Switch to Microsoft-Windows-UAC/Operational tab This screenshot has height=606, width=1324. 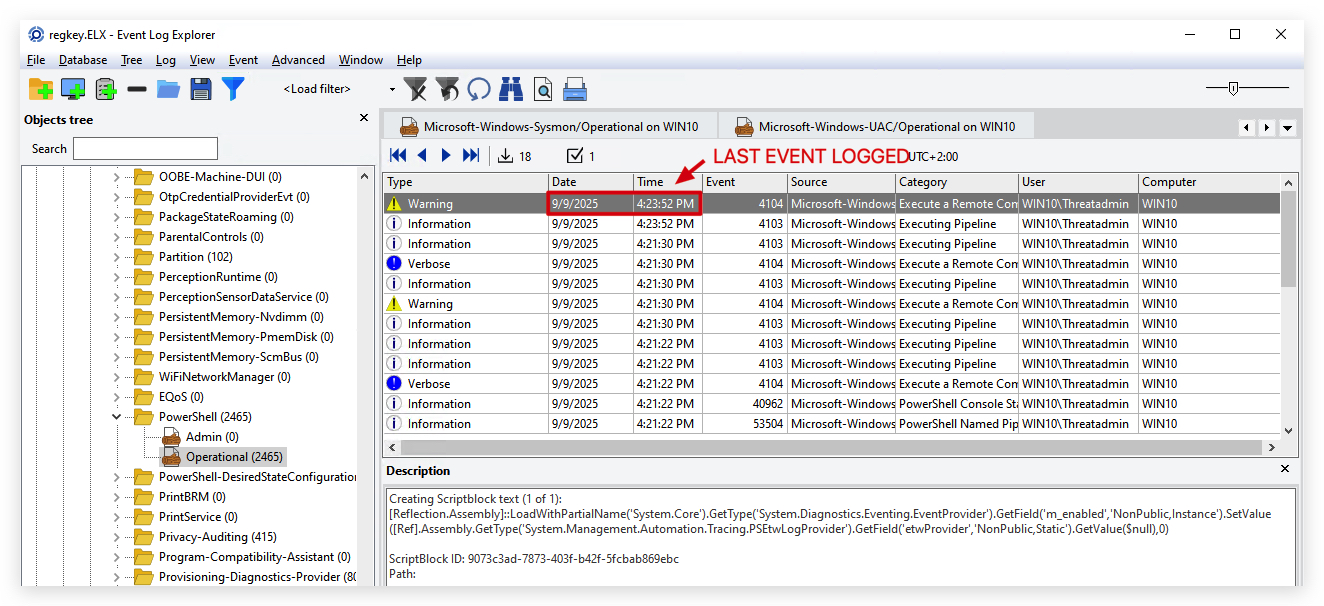(875, 127)
